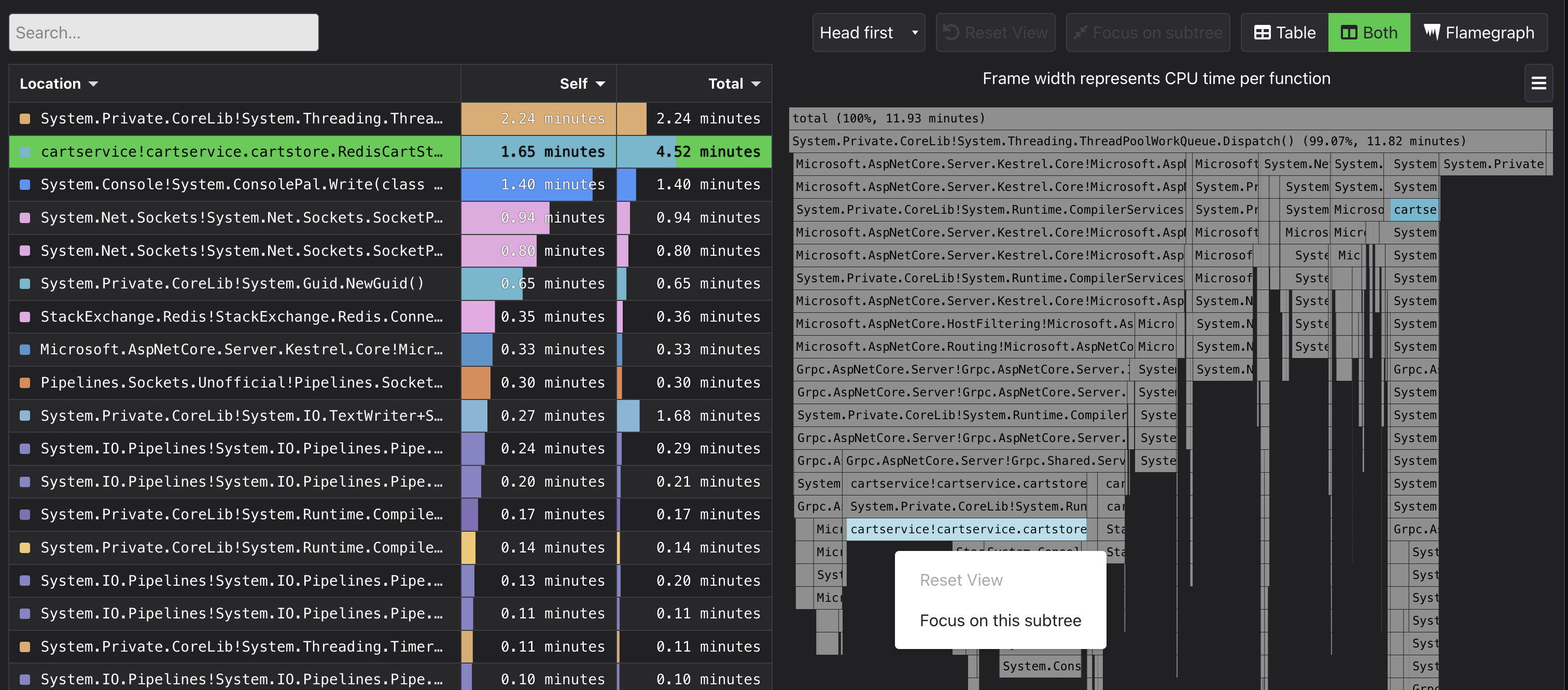The height and width of the screenshot is (690, 1568).
Task: Select Reset View in the popup menu
Action: [960, 580]
